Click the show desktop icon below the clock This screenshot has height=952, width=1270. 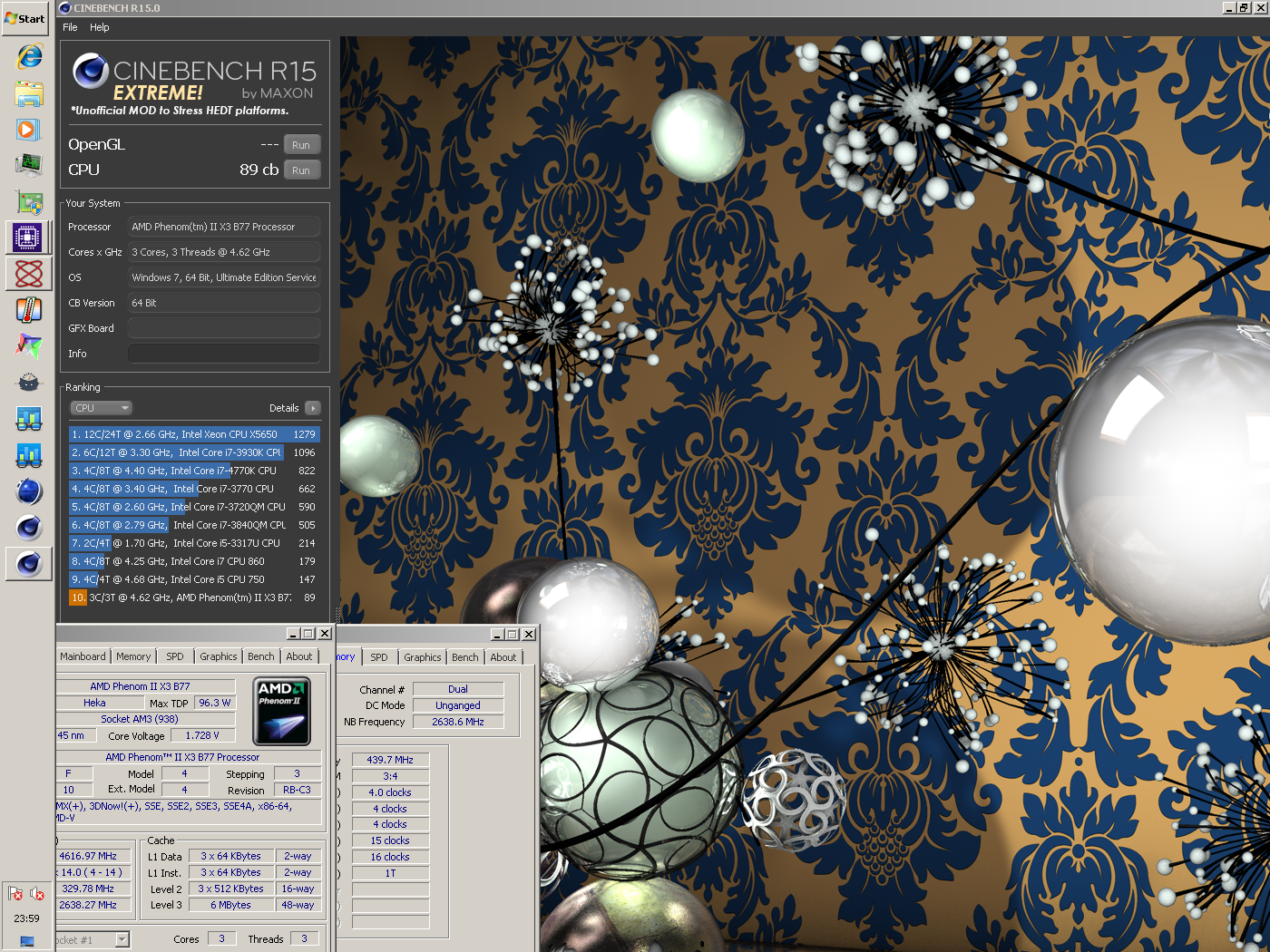tap(27, 941)
